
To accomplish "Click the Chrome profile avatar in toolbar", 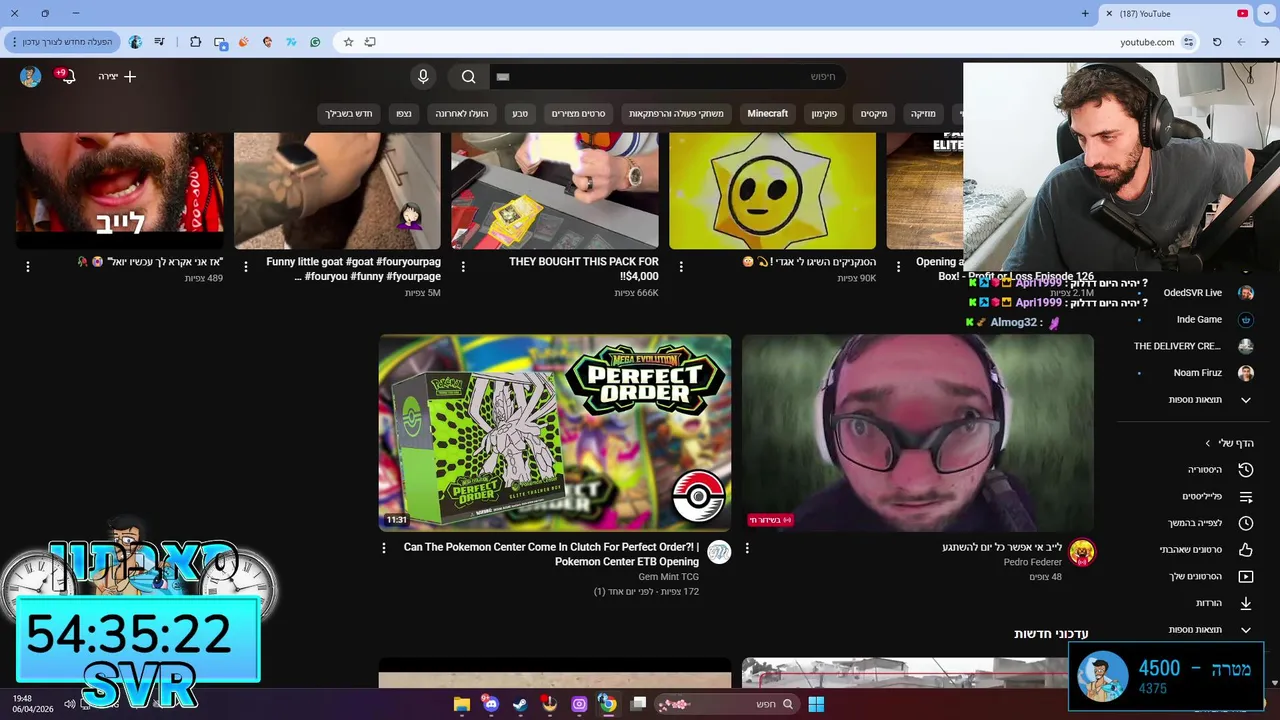I will click(135, 42).
